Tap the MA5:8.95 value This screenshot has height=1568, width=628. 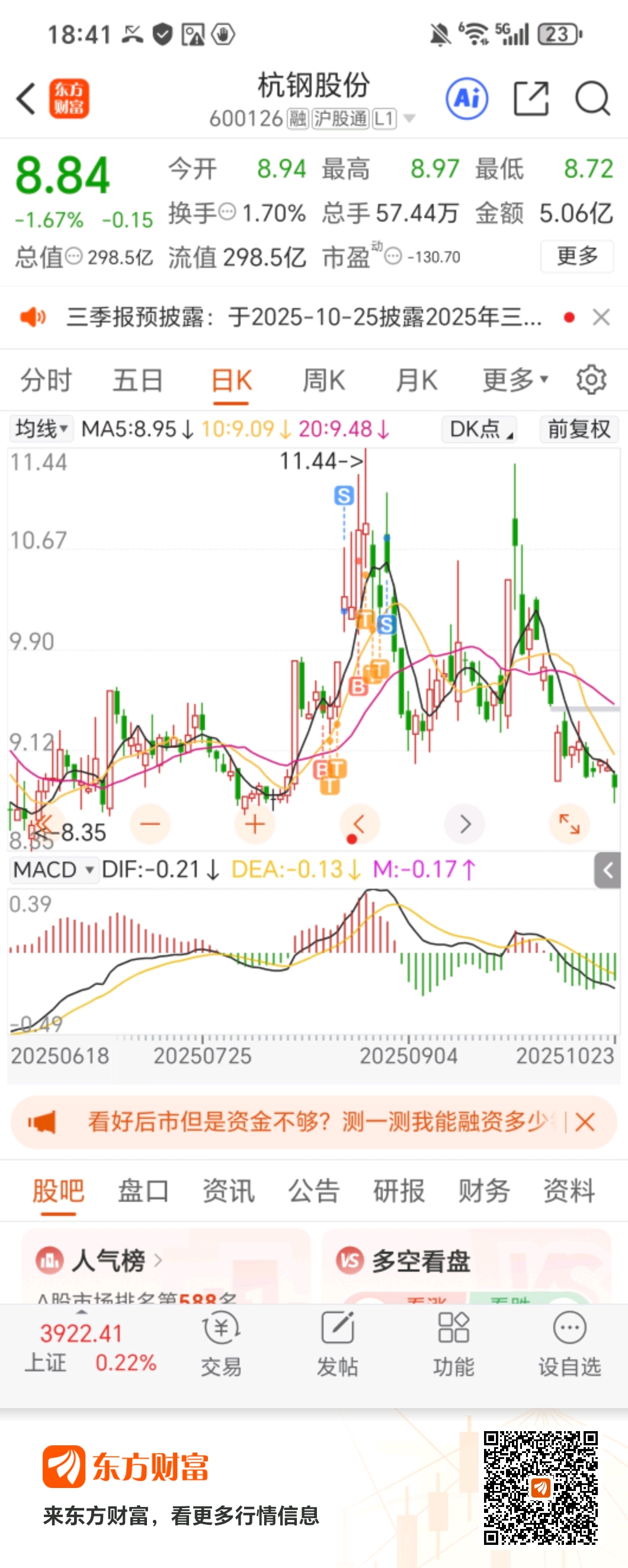pyautogui.click(x=137, y=429)
